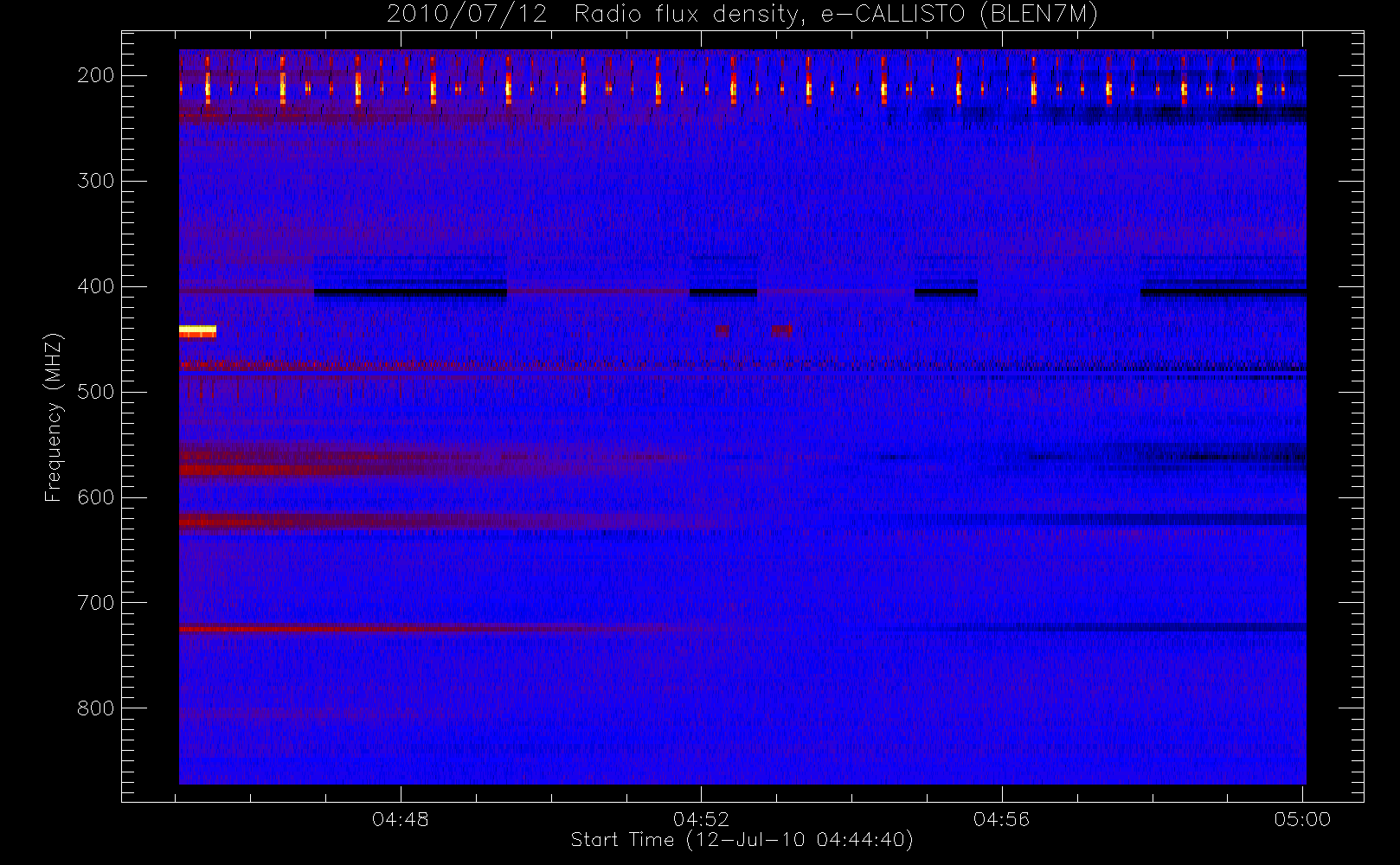The height and width of the screenshot is (865, 1400).
Task: Select the '200' frequency axis label
Action: (95, 75)
